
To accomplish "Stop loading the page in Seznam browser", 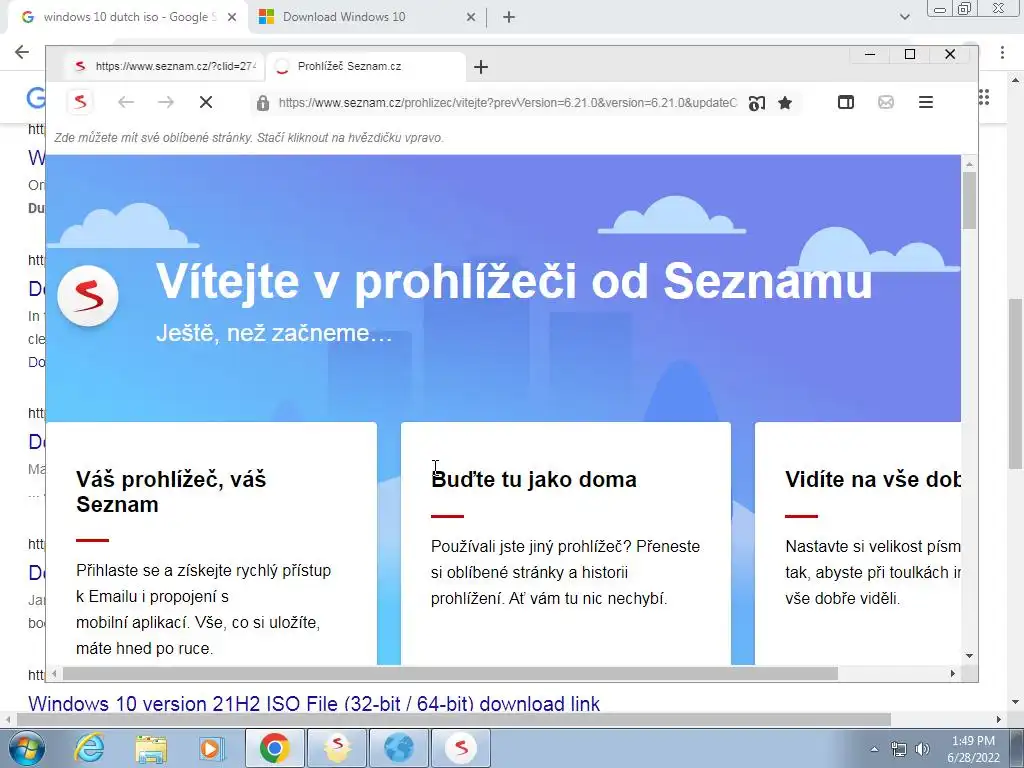I will point(206,102).
